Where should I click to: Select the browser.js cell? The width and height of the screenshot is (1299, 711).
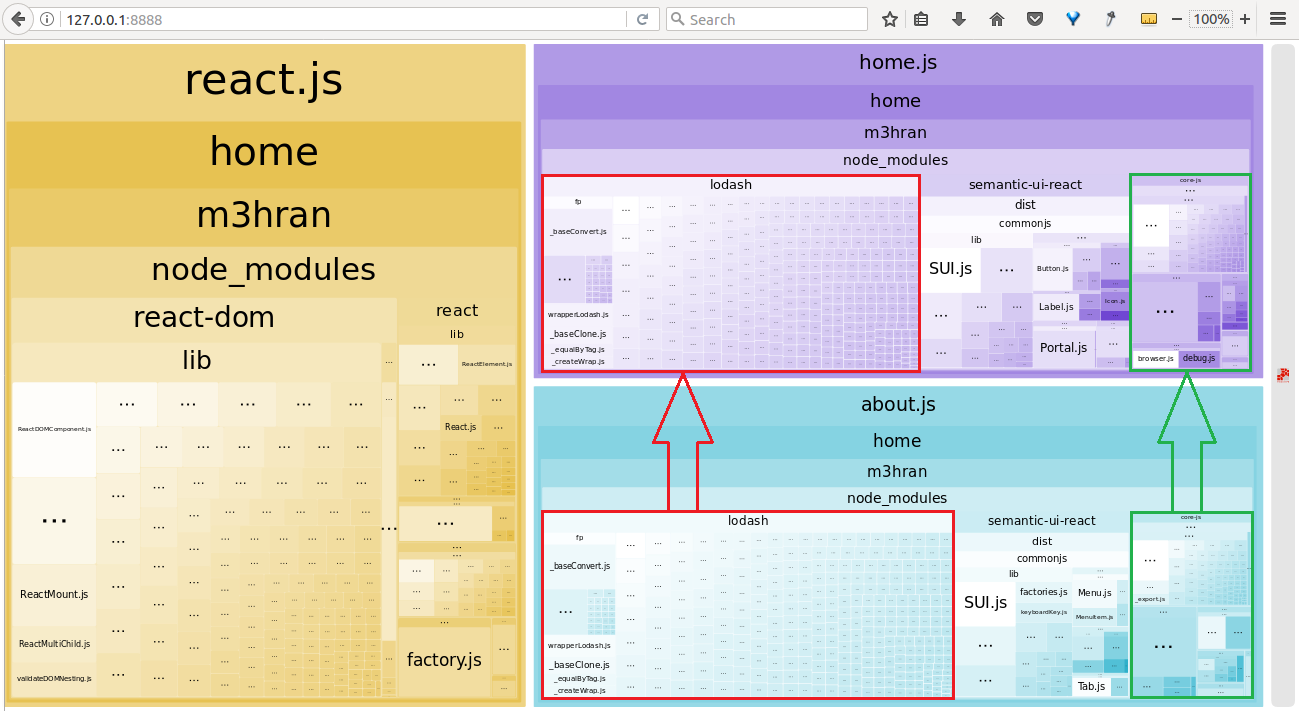tap(1155, 358)
